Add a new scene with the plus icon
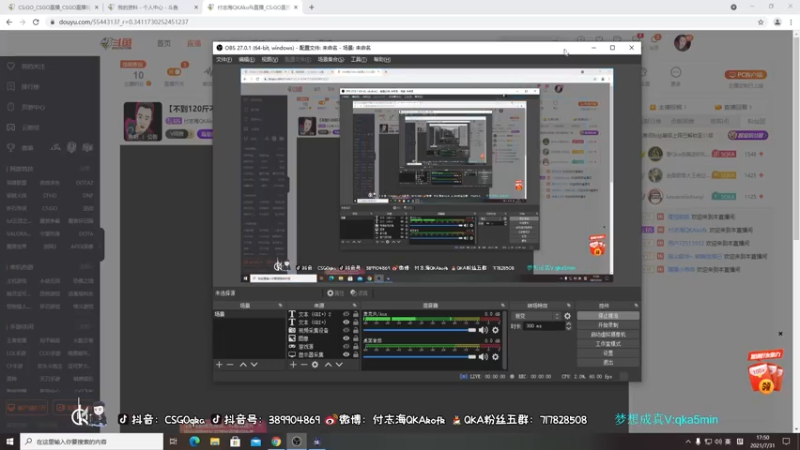Screen dimensions: 800x450 (x=219, y=365)
